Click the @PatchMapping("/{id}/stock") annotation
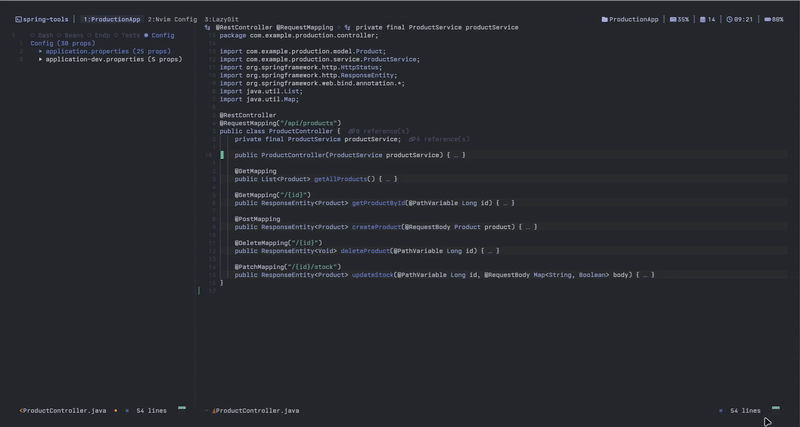Screen dimensions: 800x427 (x=288, y=267)
